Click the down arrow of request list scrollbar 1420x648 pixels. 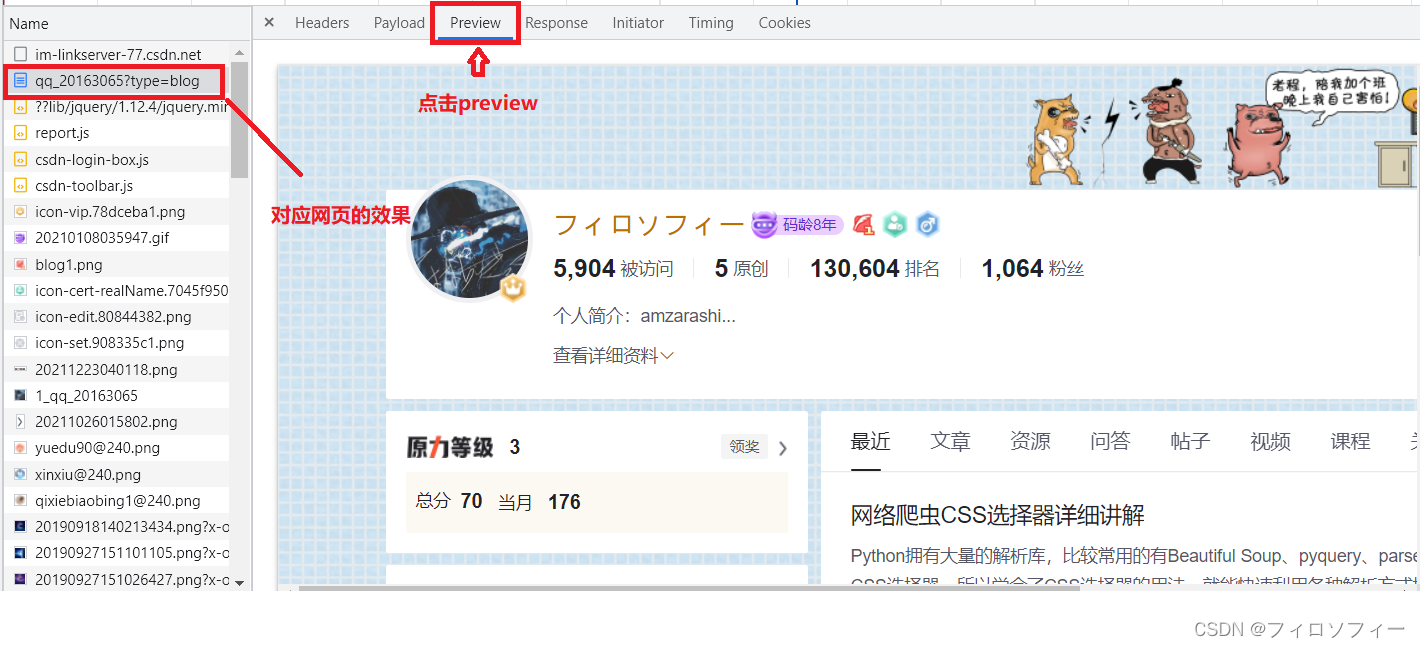click(240, 582)
